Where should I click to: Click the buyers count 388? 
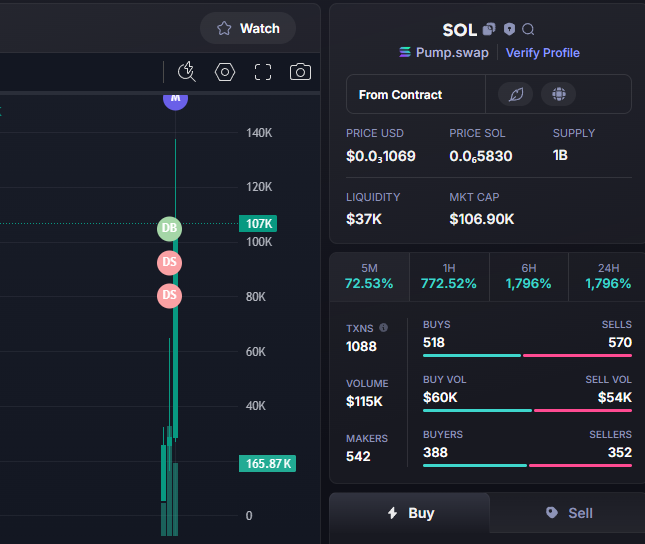(x=435, y=453)
